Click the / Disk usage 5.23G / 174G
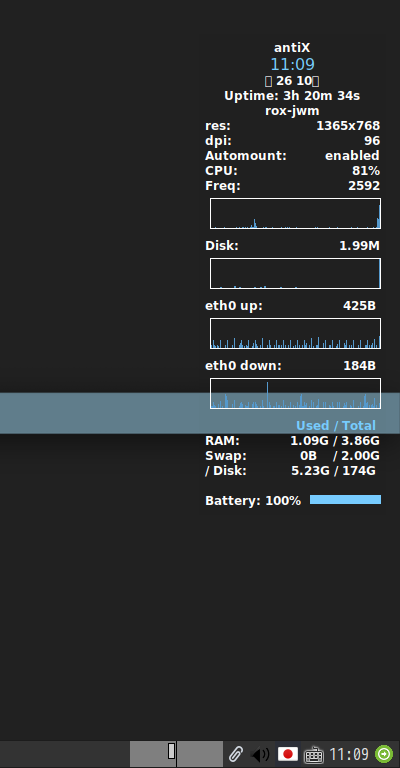Screen dimensions: 400x768 333,471
